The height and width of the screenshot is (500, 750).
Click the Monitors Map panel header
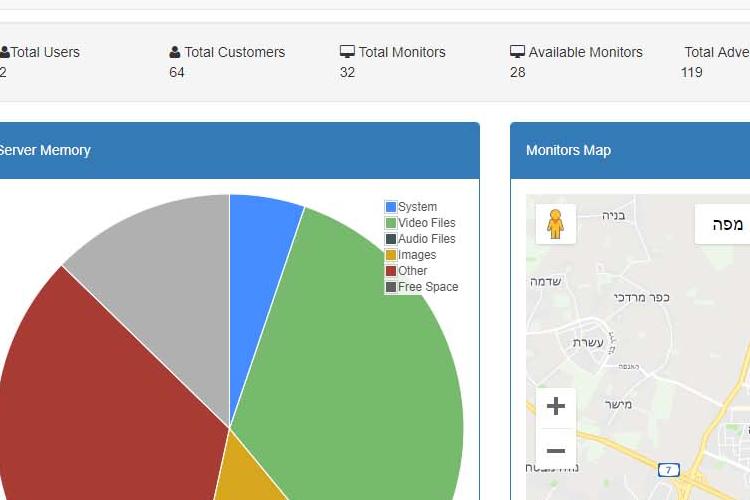coord(568,150)
